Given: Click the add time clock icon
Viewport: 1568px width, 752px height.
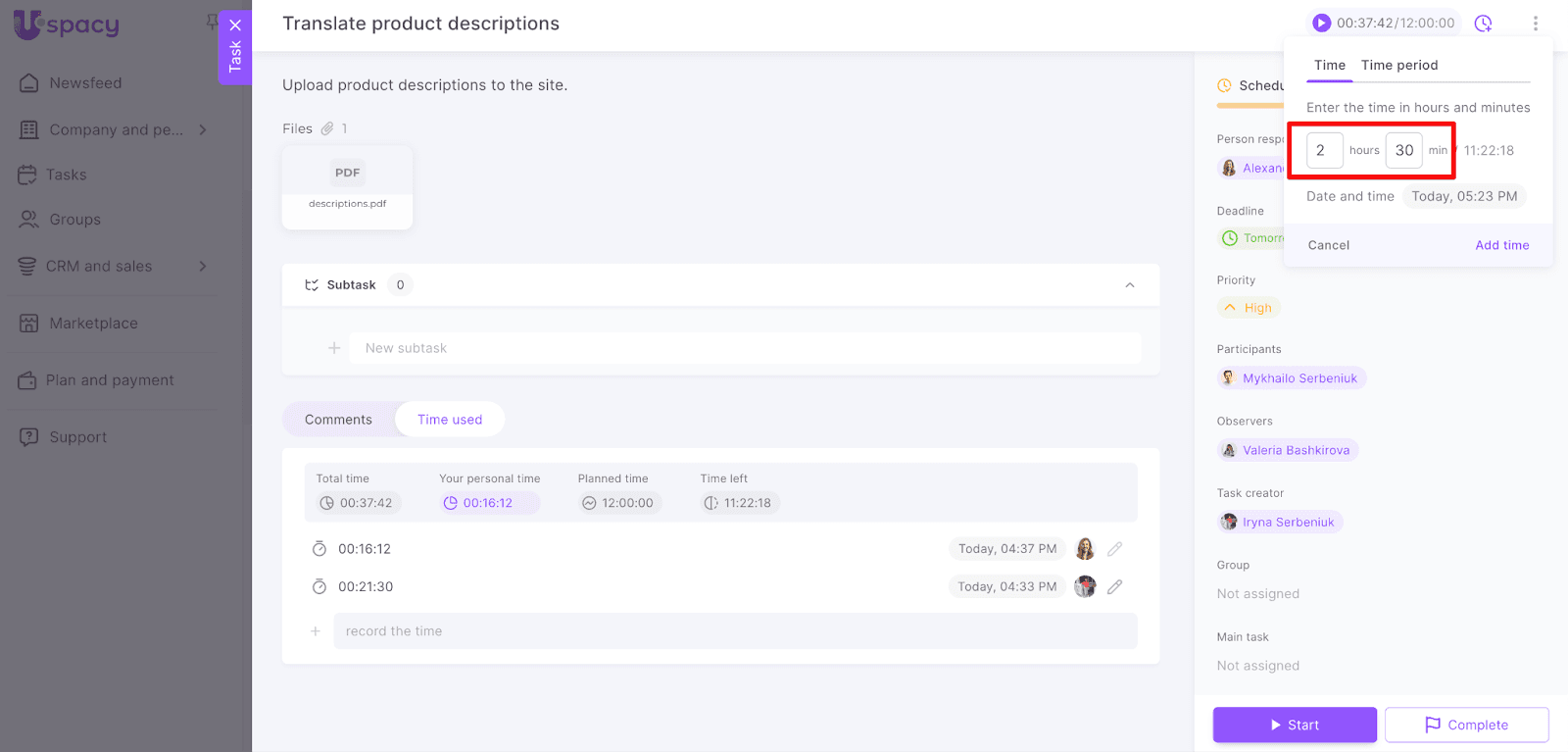Looking at the screenshot, I should (1483, 23).
